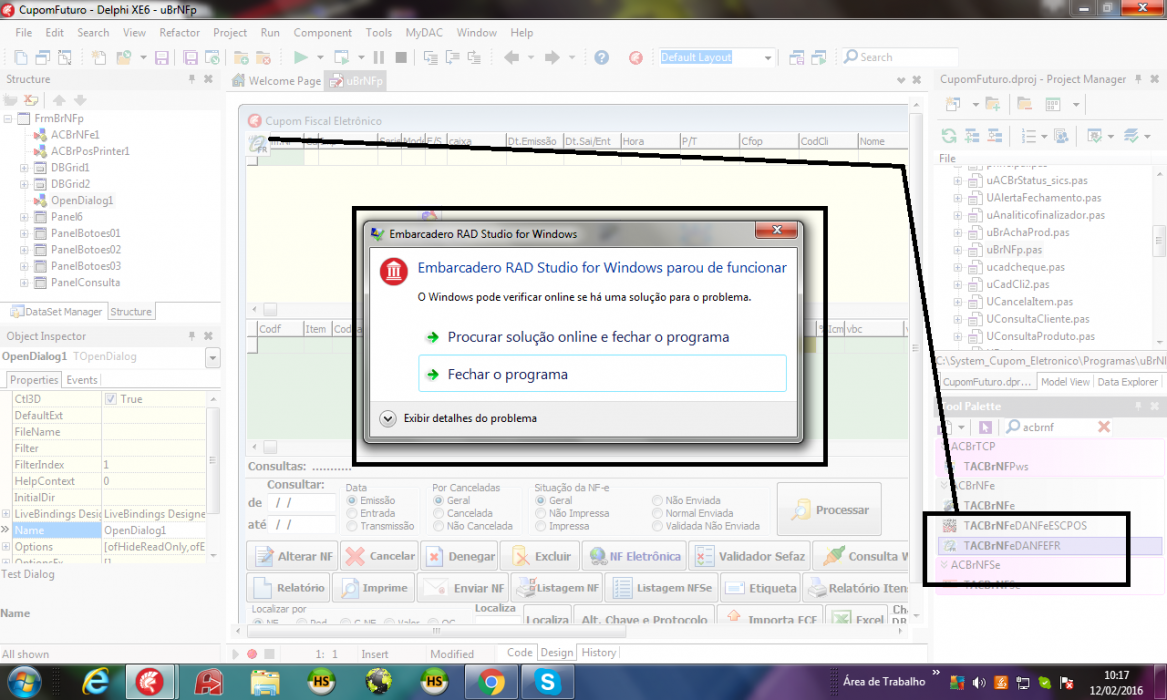
Task: Switch to the Code tab at the bottom
Action: (519, 652)
